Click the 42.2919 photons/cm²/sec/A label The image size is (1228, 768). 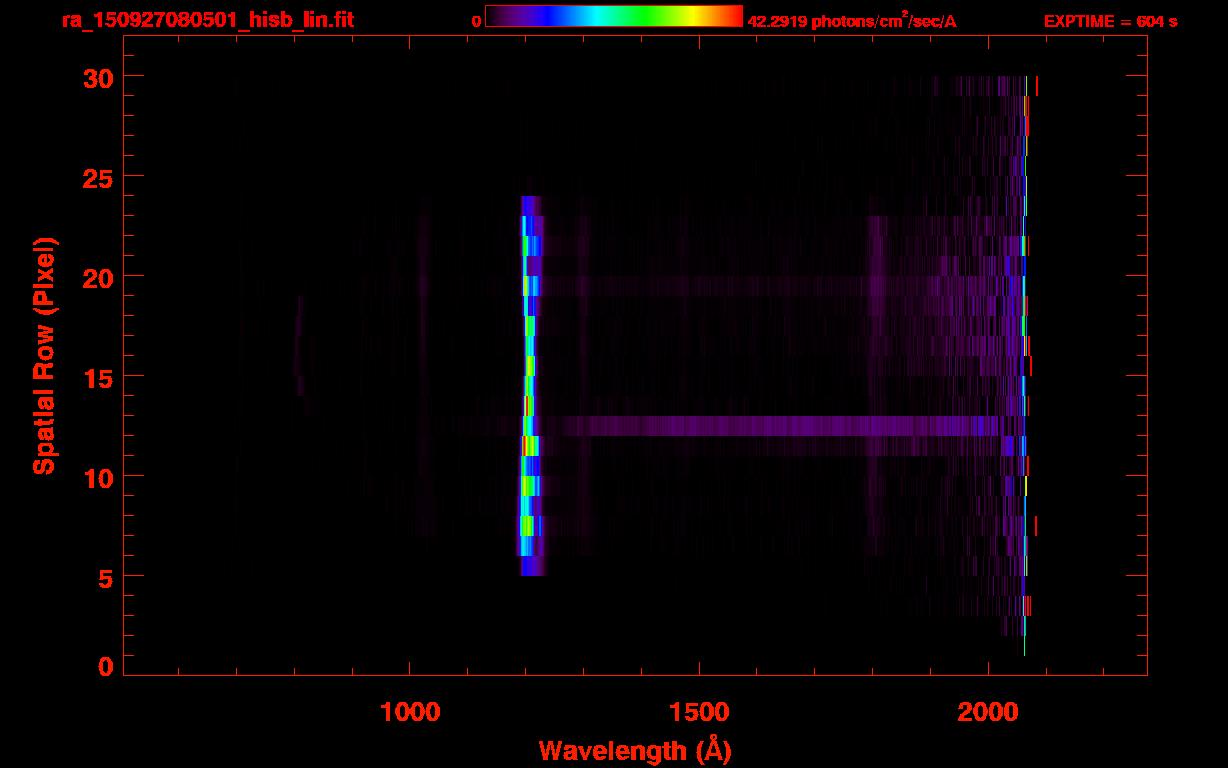(x=852, y=21)
